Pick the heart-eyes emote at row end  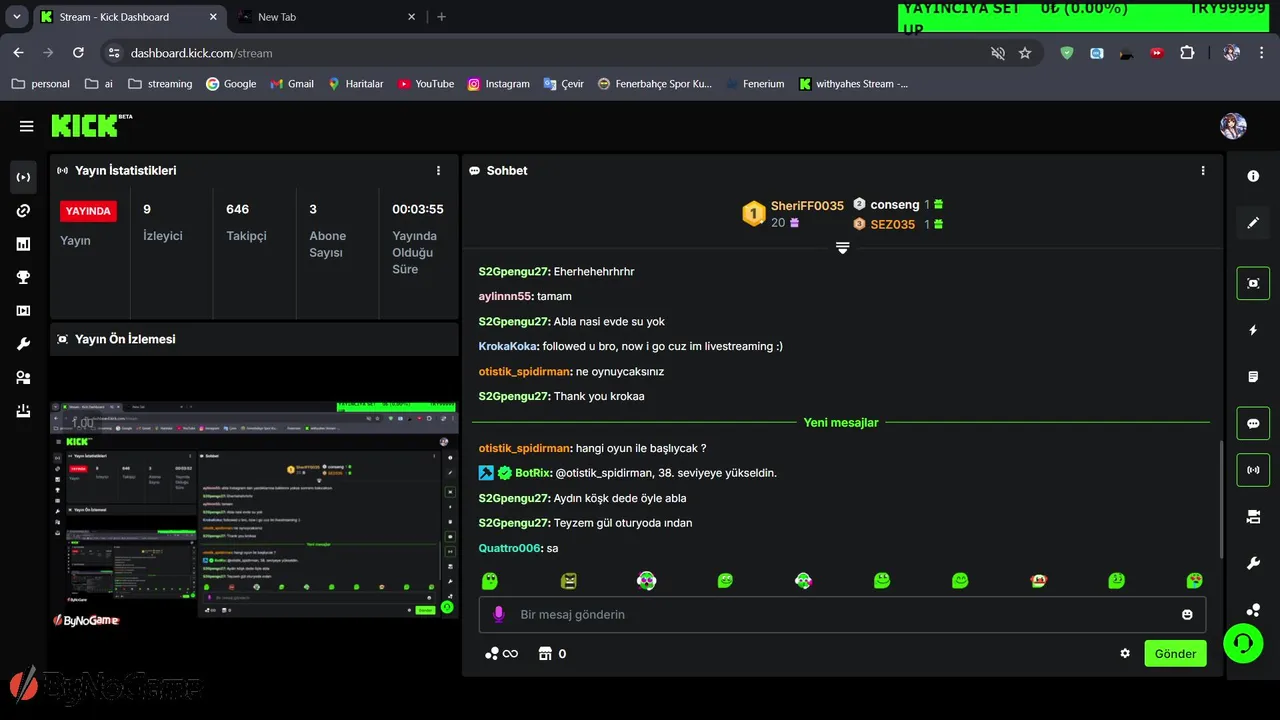point(1194,580)
